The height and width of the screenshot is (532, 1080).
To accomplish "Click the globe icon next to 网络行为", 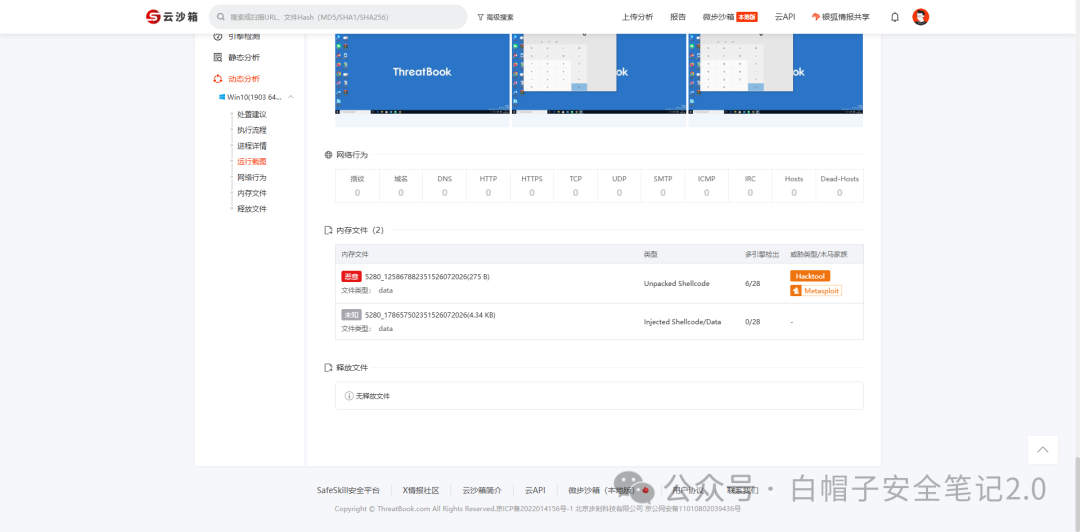I will click(329, 155).
